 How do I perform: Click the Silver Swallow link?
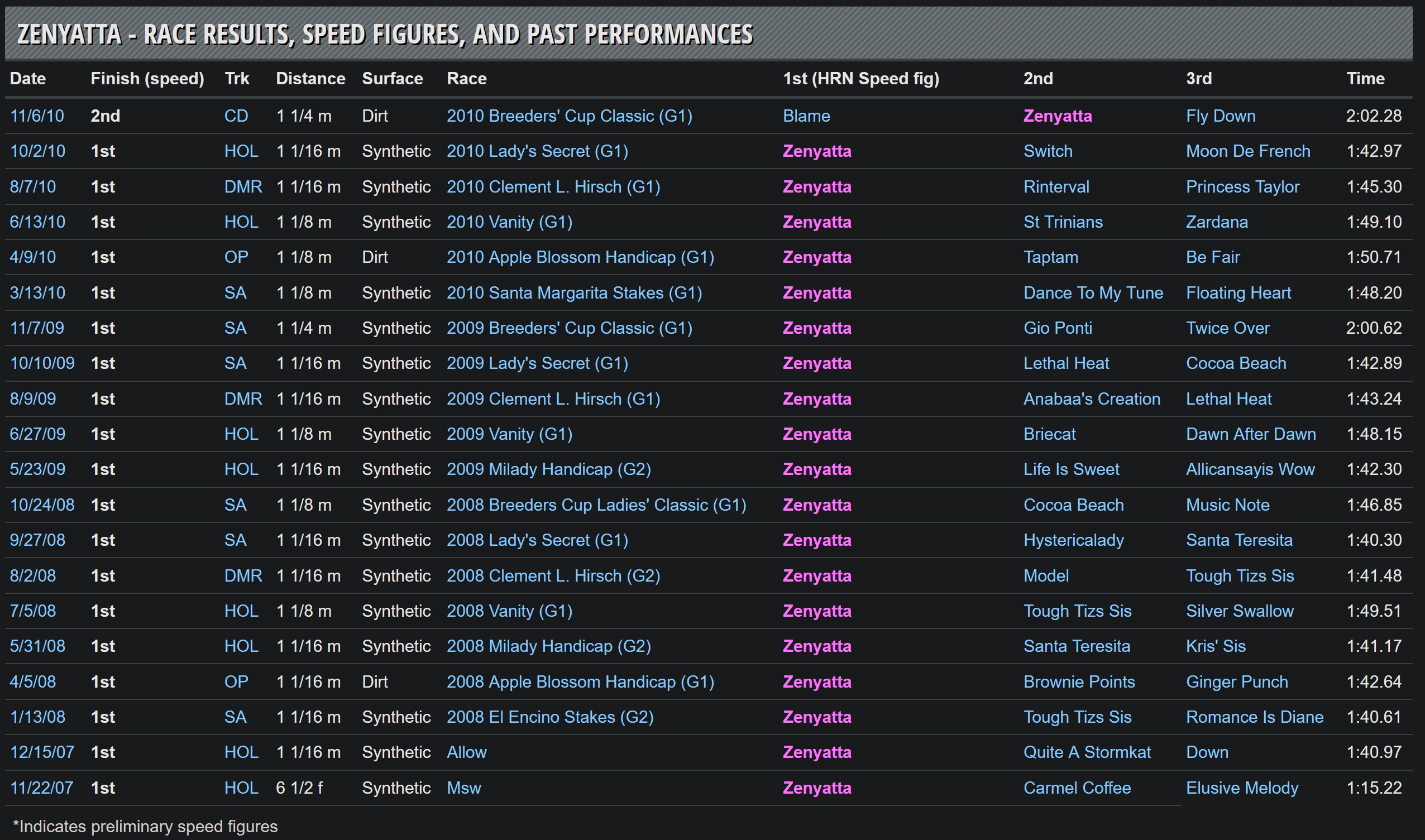1239,611
